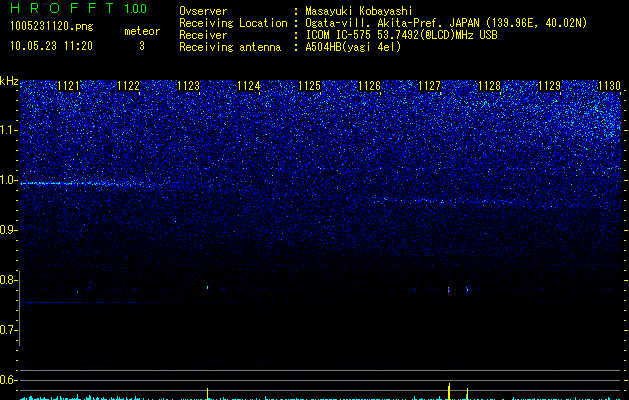Select antenna value A504HB(yagi 4el)
Viewport: 629px width, 400px height.
tap(353, 47)
